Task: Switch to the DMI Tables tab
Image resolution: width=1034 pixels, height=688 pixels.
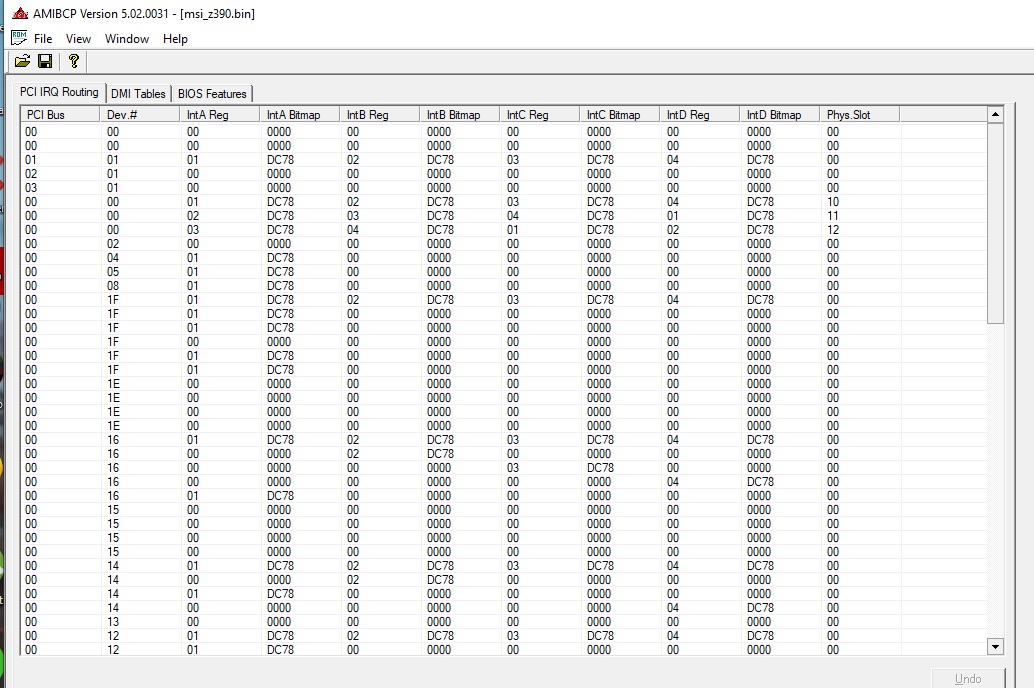Action: click(x=138, y=94)
